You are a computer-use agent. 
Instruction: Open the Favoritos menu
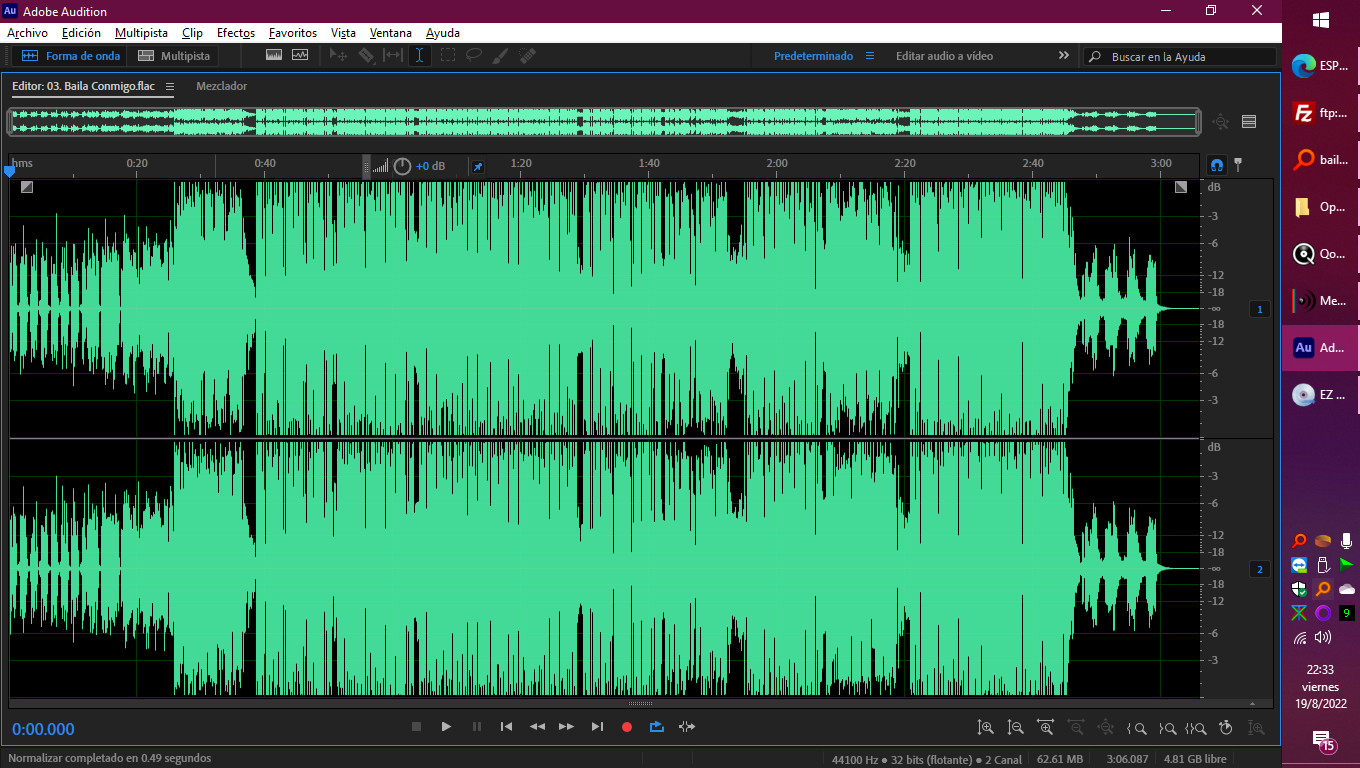pyautogui.click(x=293, y=33)
